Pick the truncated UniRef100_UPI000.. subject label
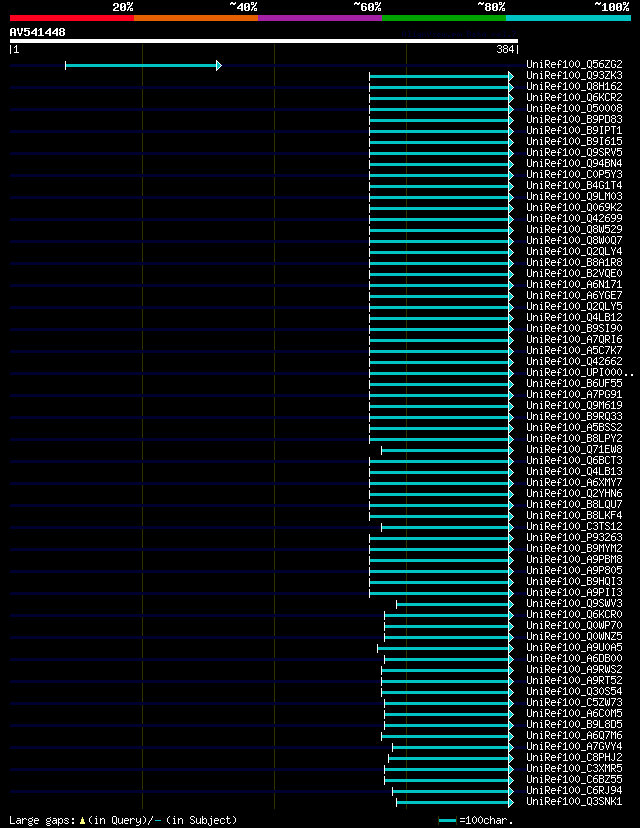 pos(580,372)
